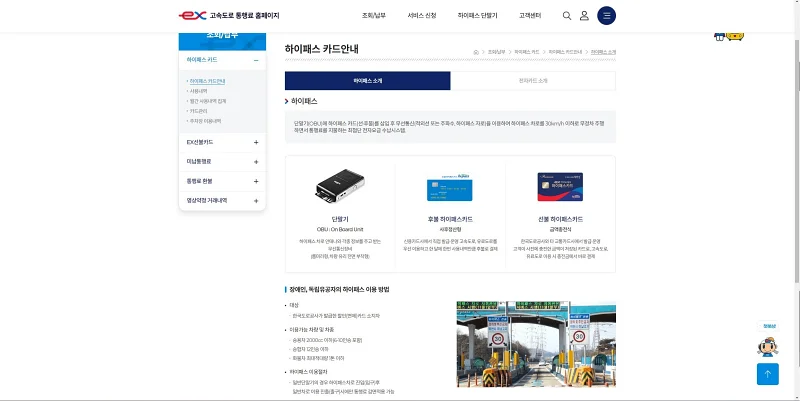Click 조회/납부 in the breadcrumb
This screenshot has height=401, width=800.
[496, 52]
